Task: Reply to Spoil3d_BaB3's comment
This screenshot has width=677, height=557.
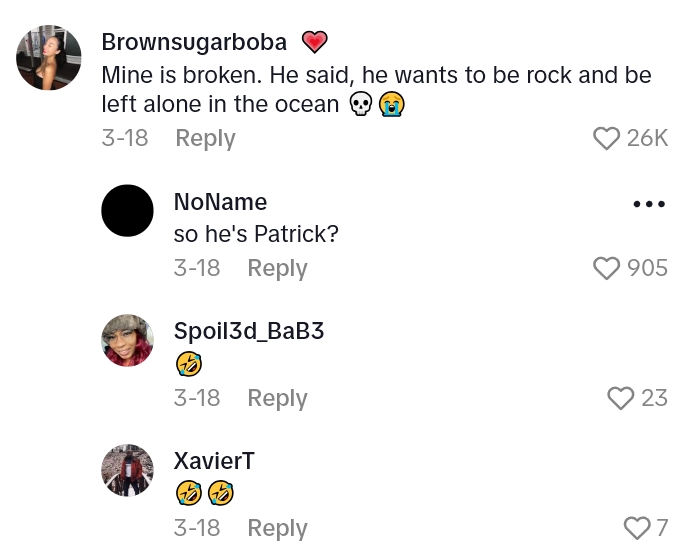Action: tap(277, 398)
